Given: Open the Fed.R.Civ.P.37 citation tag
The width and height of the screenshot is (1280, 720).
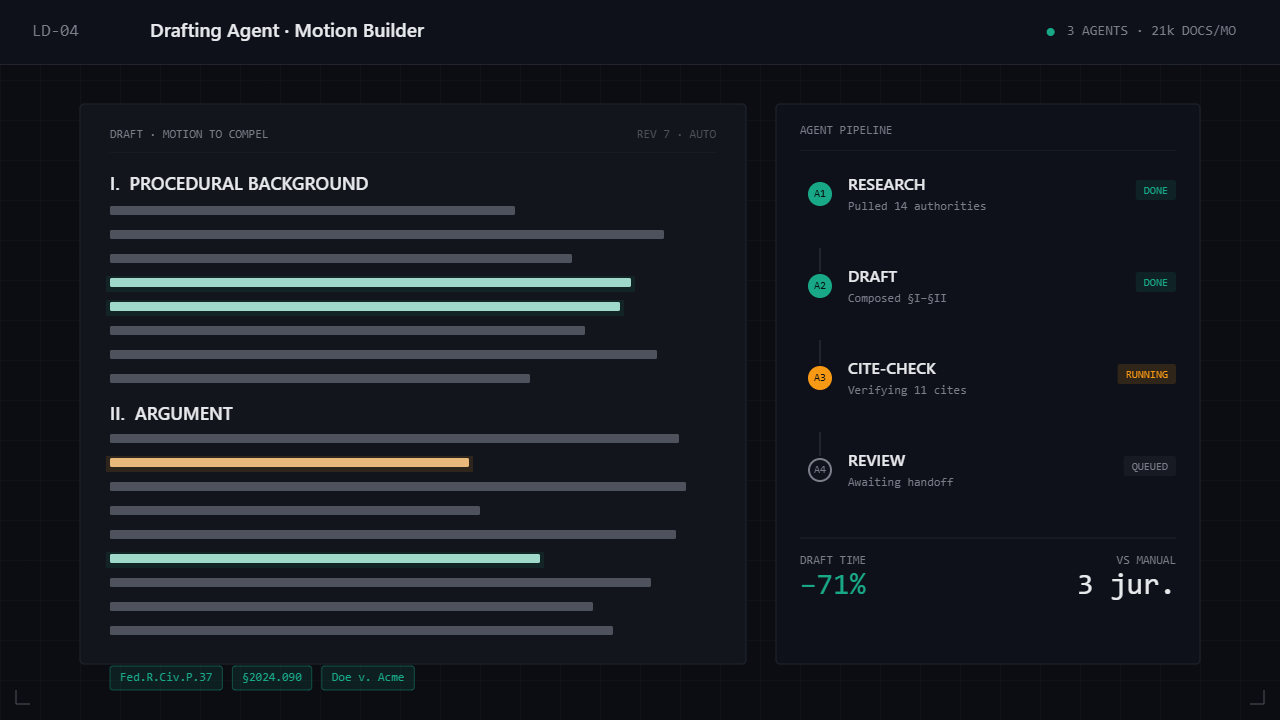Looking at the screenshot, I should [166, 678].
